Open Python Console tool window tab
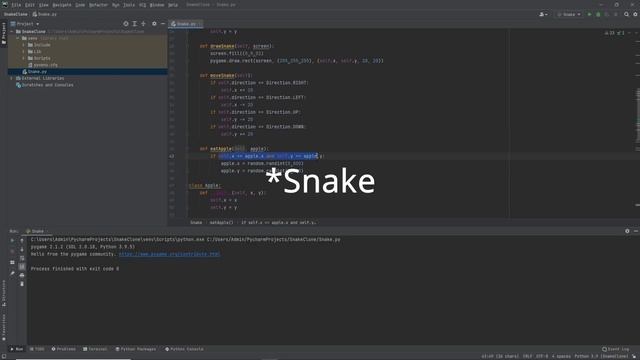Viewport: 640px width, 360px height. pos(184,349)
